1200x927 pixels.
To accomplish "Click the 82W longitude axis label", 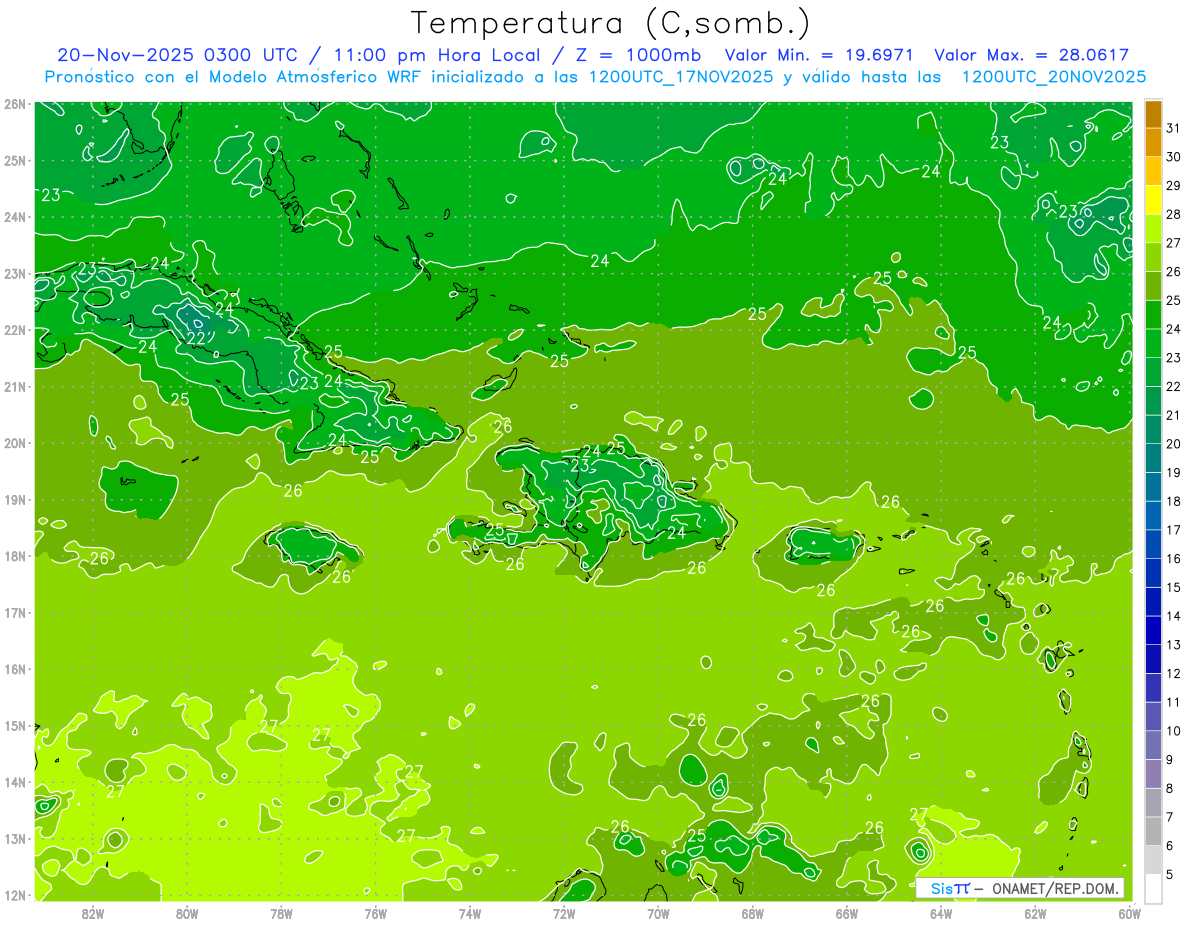I will point(93,913).
